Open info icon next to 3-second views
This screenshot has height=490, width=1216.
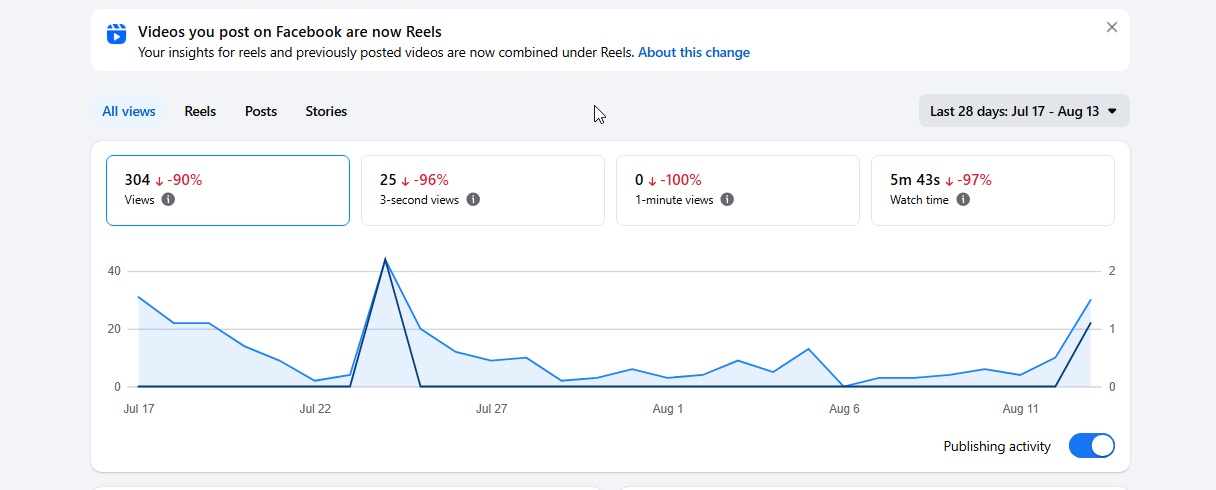click(x=473, y=199)
